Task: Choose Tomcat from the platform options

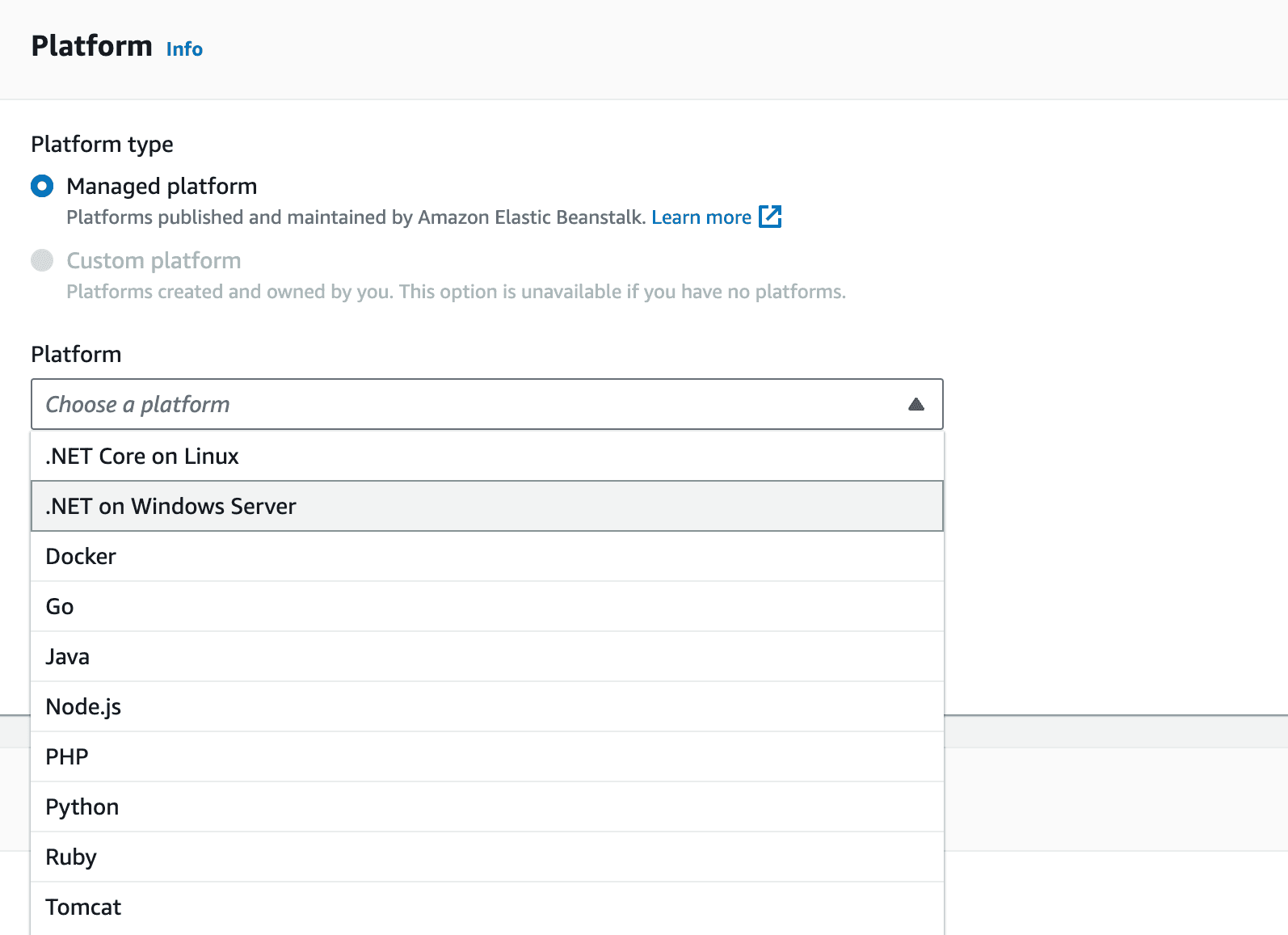Action: pos(487,907)
